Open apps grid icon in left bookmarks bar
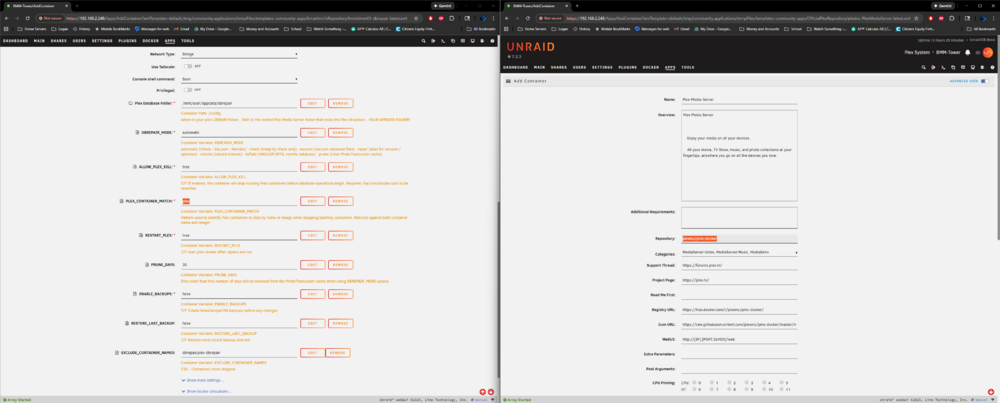 [x=8, y=29]
